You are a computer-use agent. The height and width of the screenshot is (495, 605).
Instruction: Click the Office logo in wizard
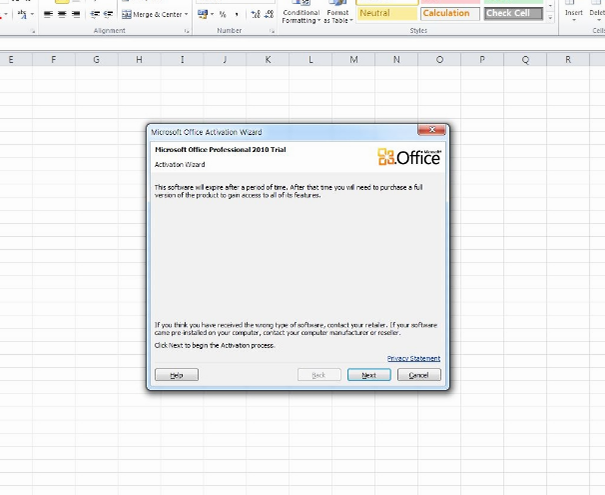pyautogui.click(x=409, y=157)
